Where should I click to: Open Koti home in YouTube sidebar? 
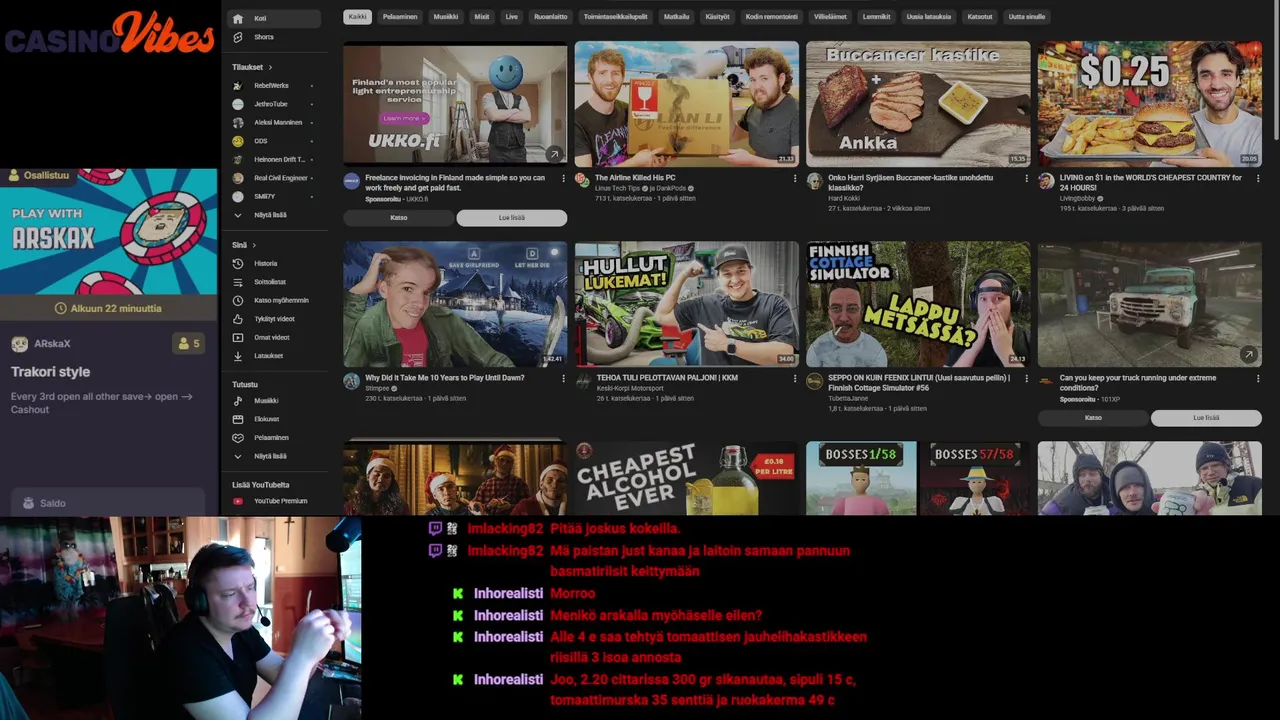tap(274, 18)
